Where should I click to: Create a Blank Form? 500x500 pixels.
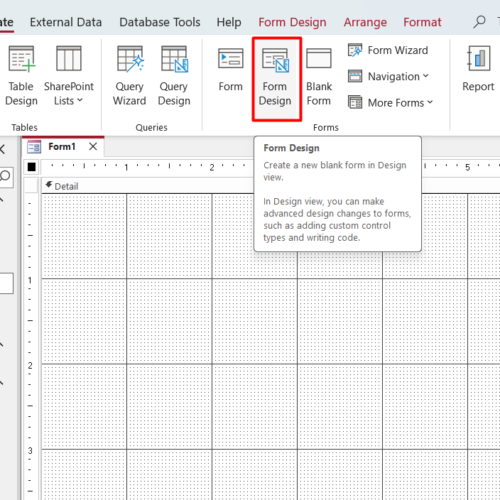click(319, 77)
